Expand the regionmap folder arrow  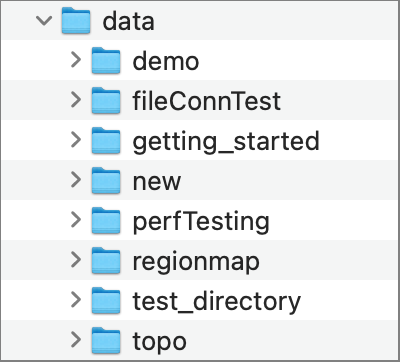click(x=76, y=260)
